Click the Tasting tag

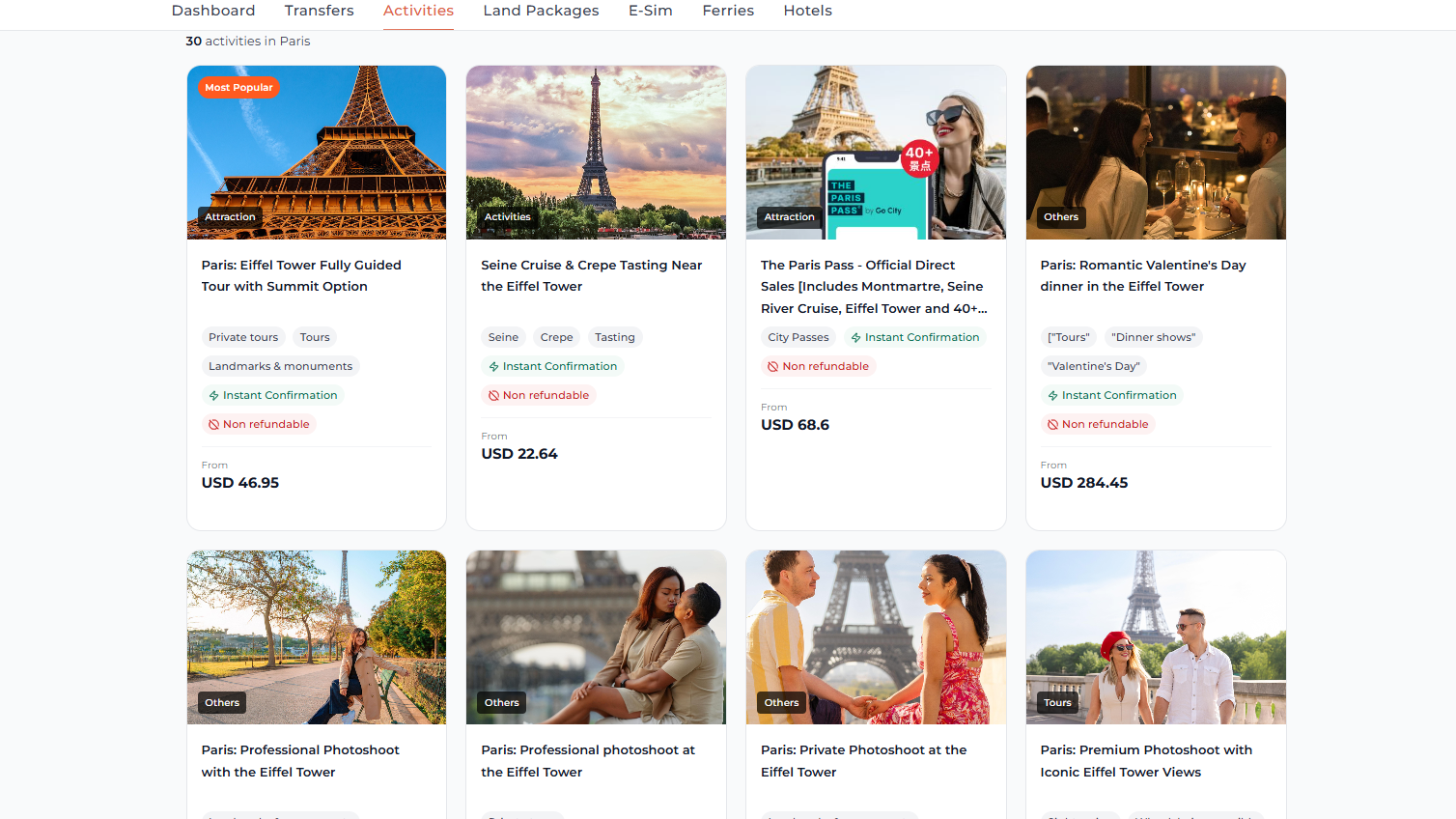coord(615,337)
